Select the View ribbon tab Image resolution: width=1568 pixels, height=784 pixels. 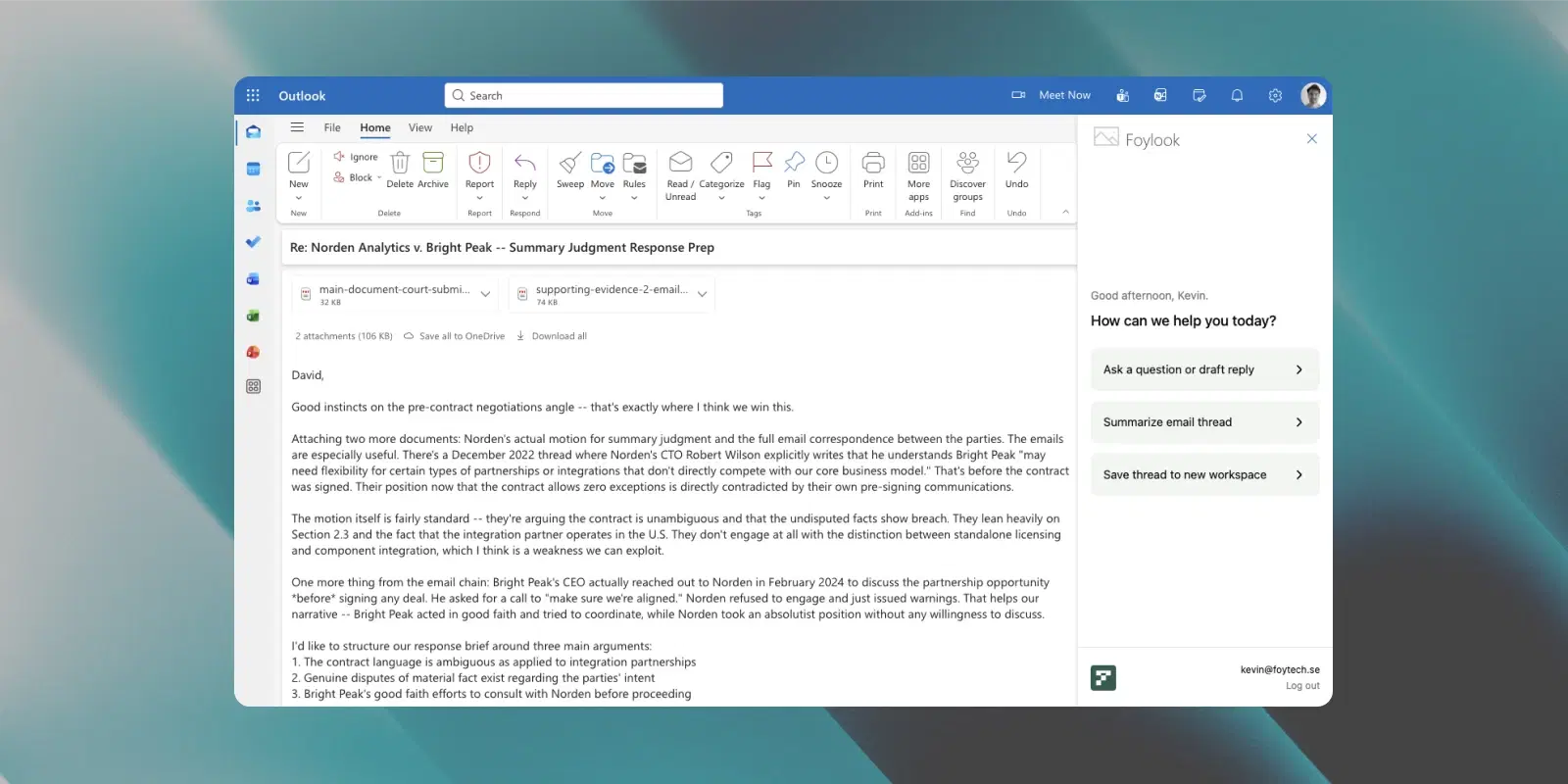click(420, 127)
